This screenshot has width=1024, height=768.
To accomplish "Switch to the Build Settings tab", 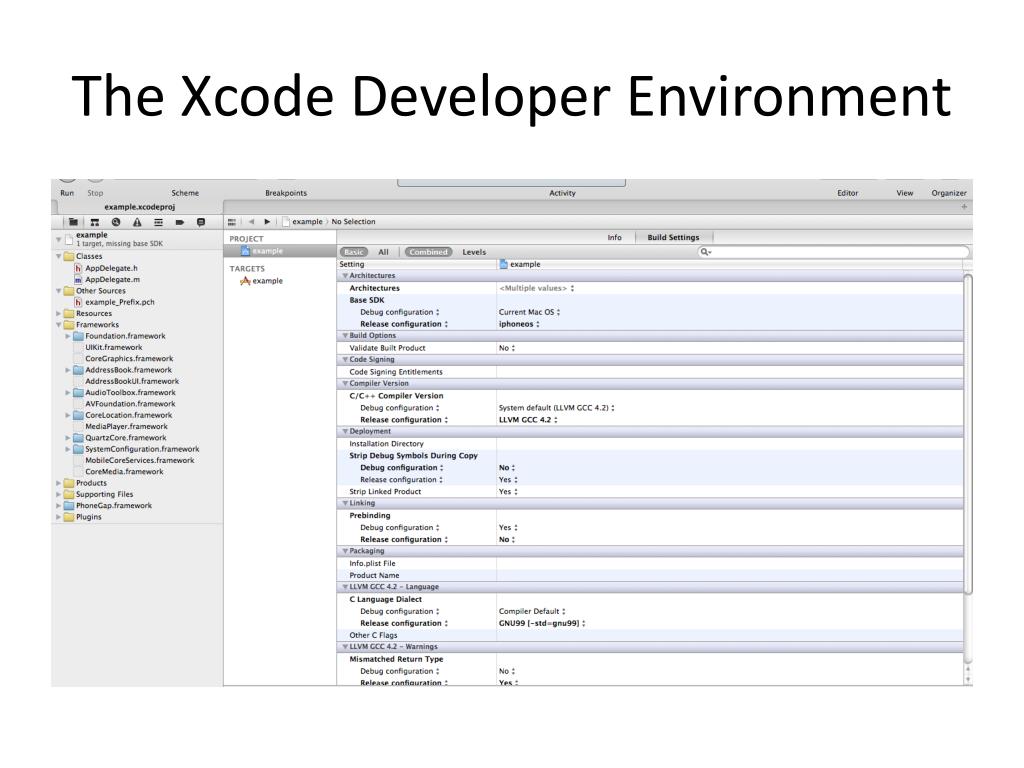I will coord(673,238).
